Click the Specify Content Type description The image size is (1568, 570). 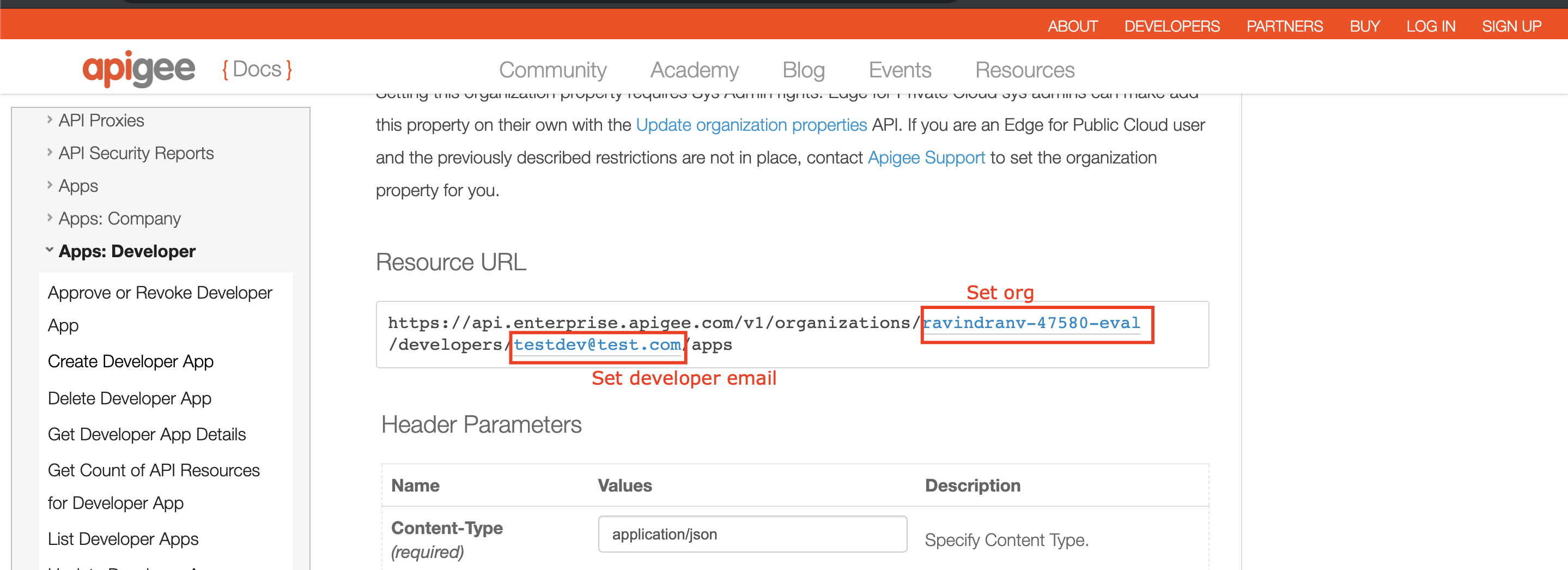coord(1006,540)
